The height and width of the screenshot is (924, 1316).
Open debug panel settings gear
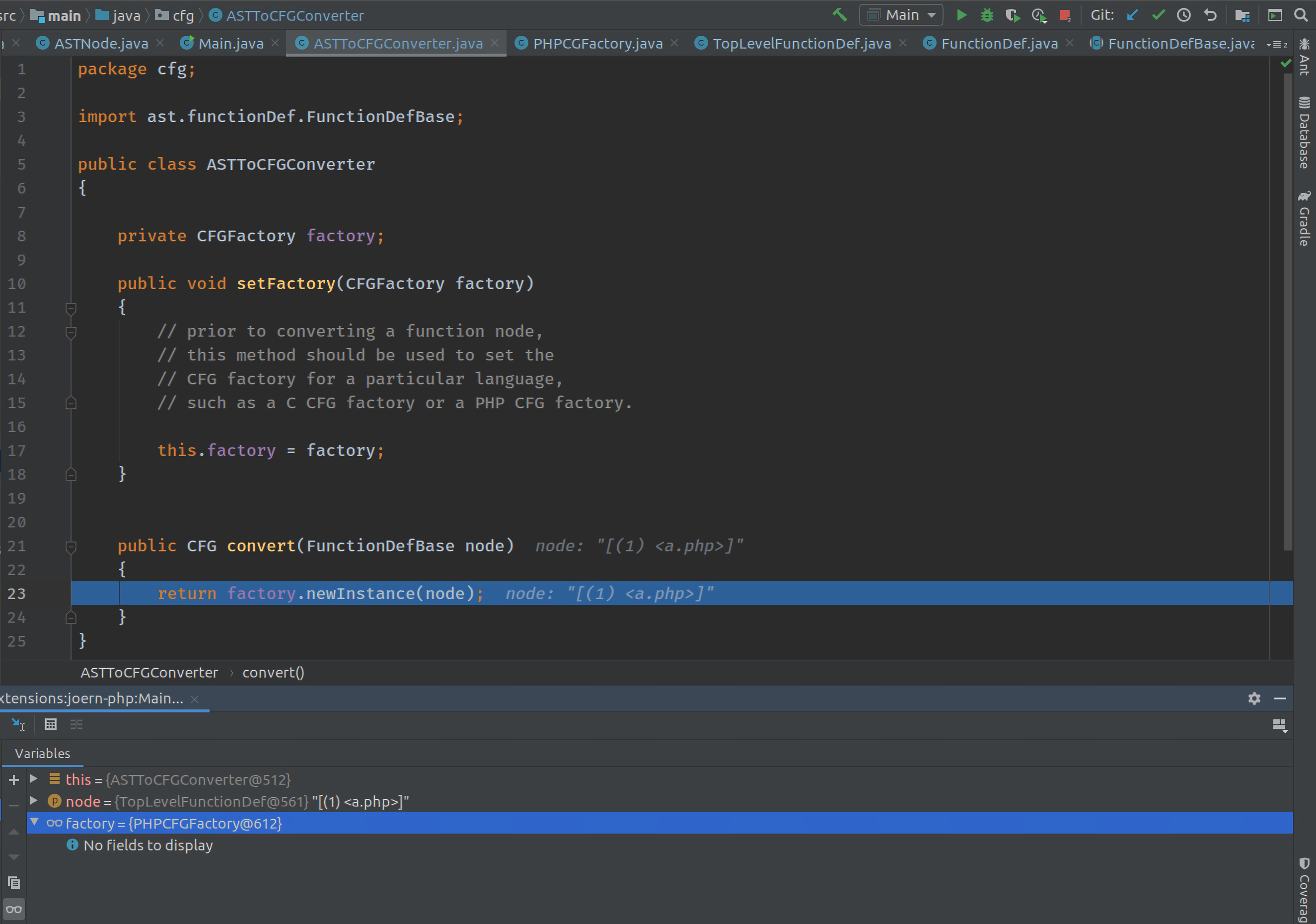tap(1254, 698)
